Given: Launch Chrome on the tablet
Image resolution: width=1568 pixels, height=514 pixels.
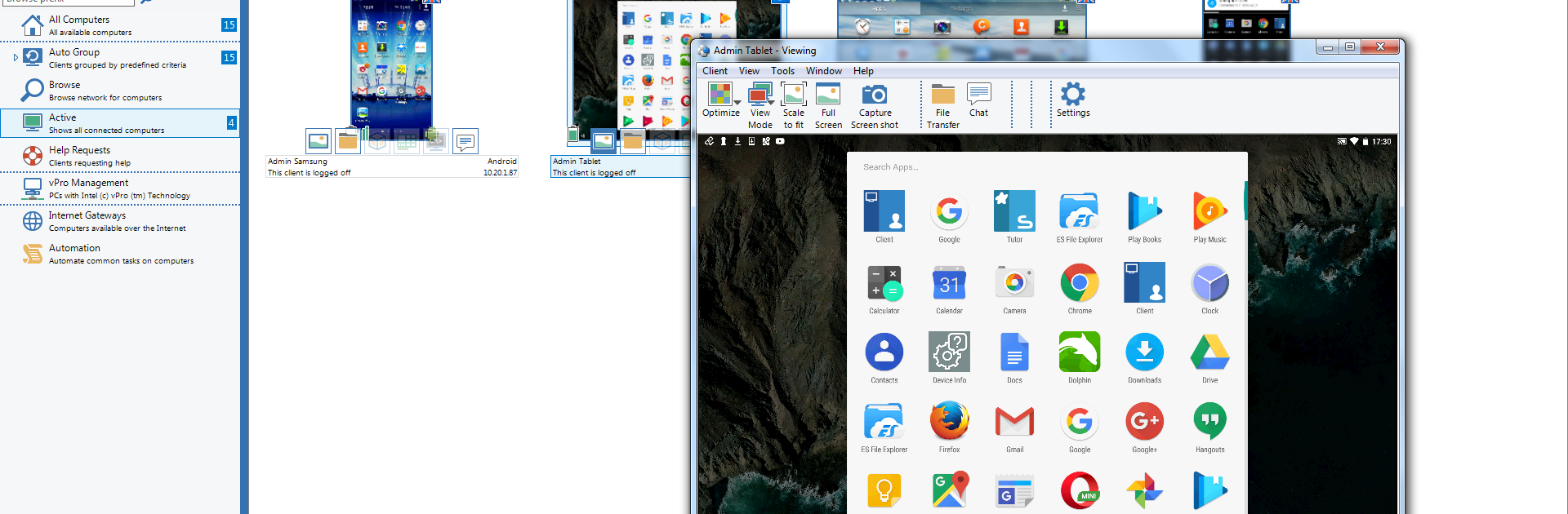Looking at the screenshot, I should 1080,288.
